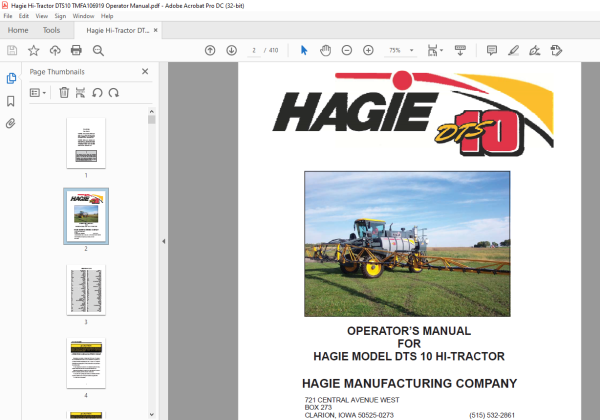This screenshot has width=600, height=420.
Task: Zoom out with minus icon
Action: (x=347, y=50)
